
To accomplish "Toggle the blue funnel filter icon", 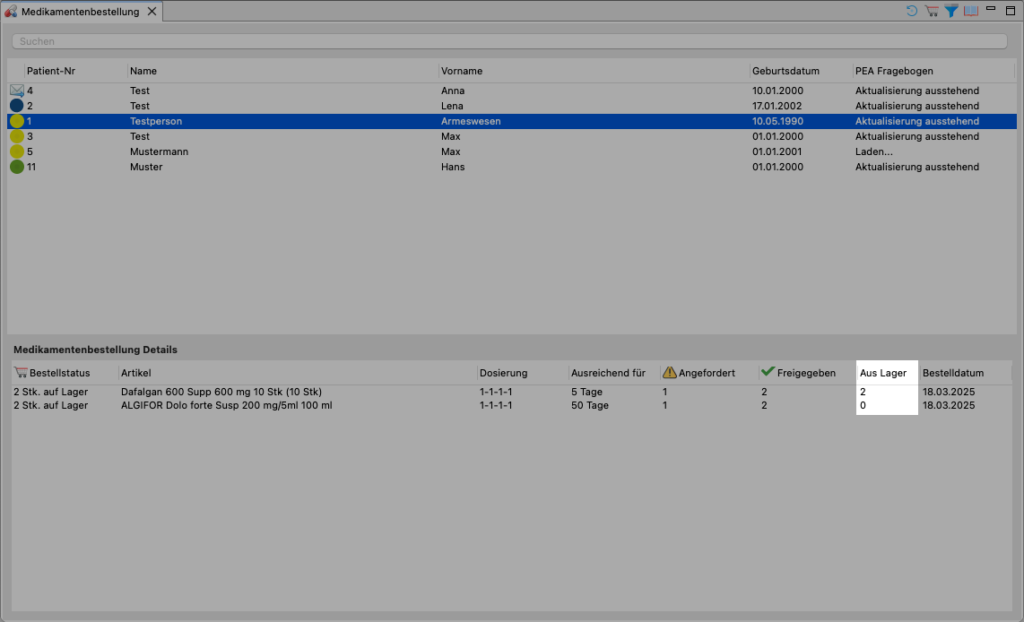I will pyautogui.click(x=951, y=11).
